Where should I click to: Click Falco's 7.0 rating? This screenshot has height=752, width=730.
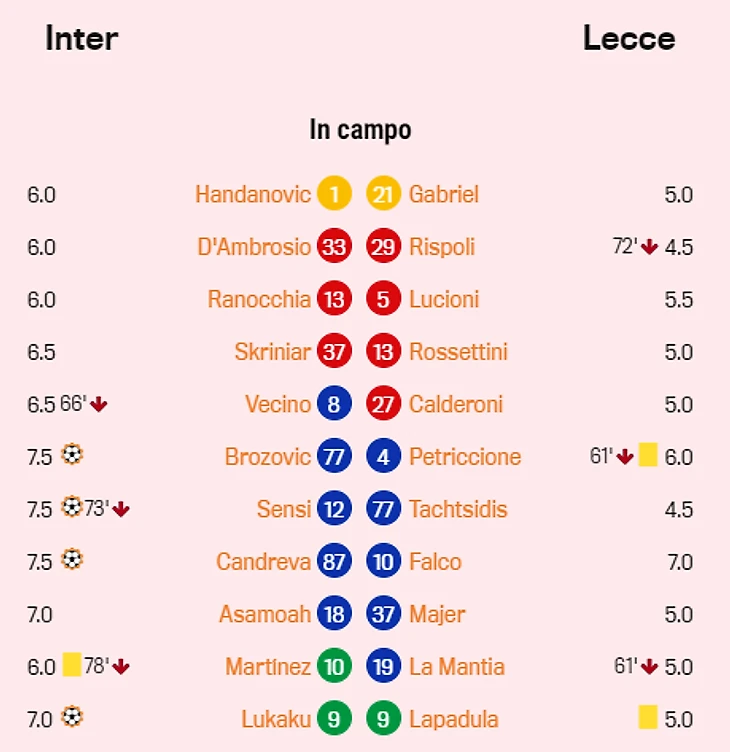(x=680, y=562)
